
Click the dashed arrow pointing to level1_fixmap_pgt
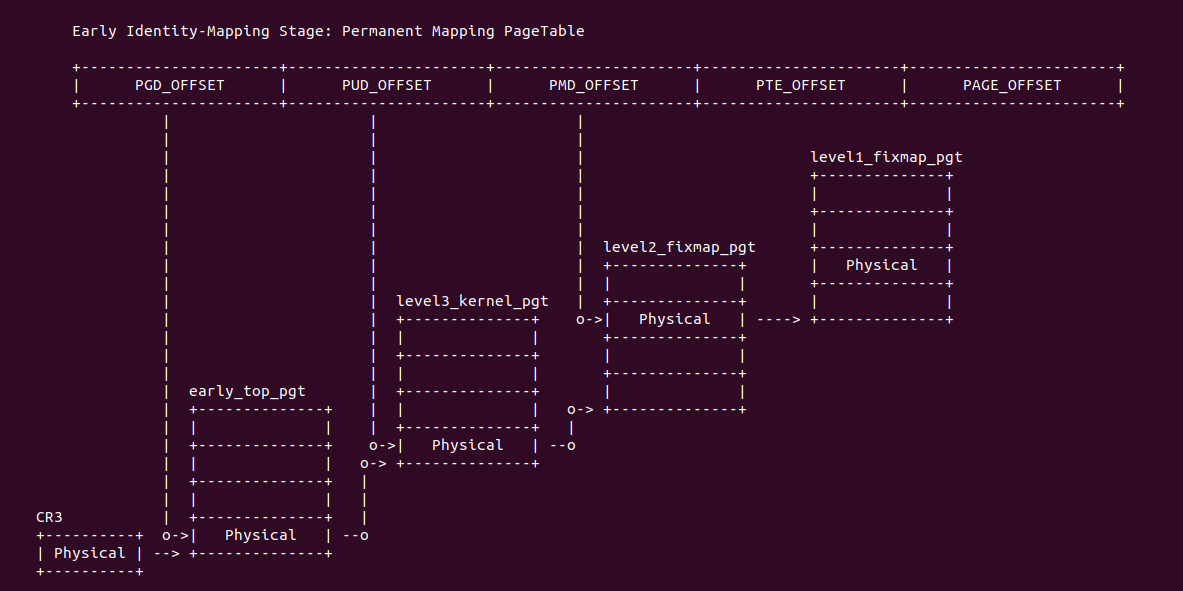coord(779,320)
